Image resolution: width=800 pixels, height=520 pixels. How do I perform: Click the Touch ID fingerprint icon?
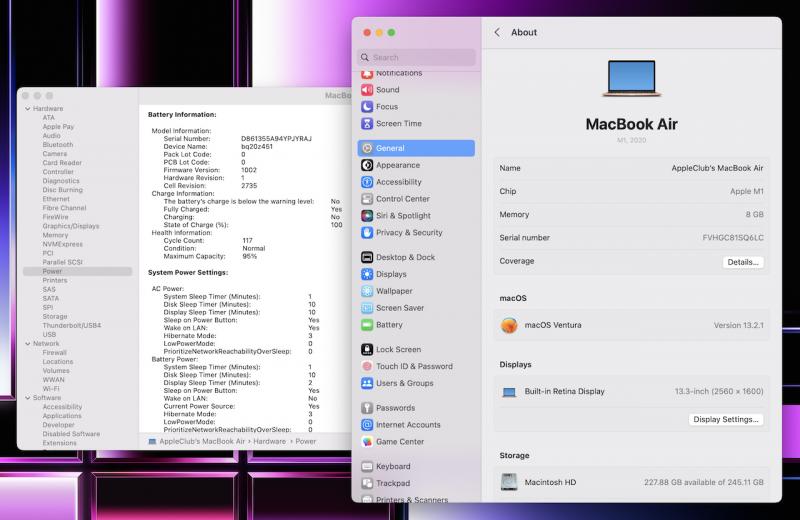tap(367, 366)
